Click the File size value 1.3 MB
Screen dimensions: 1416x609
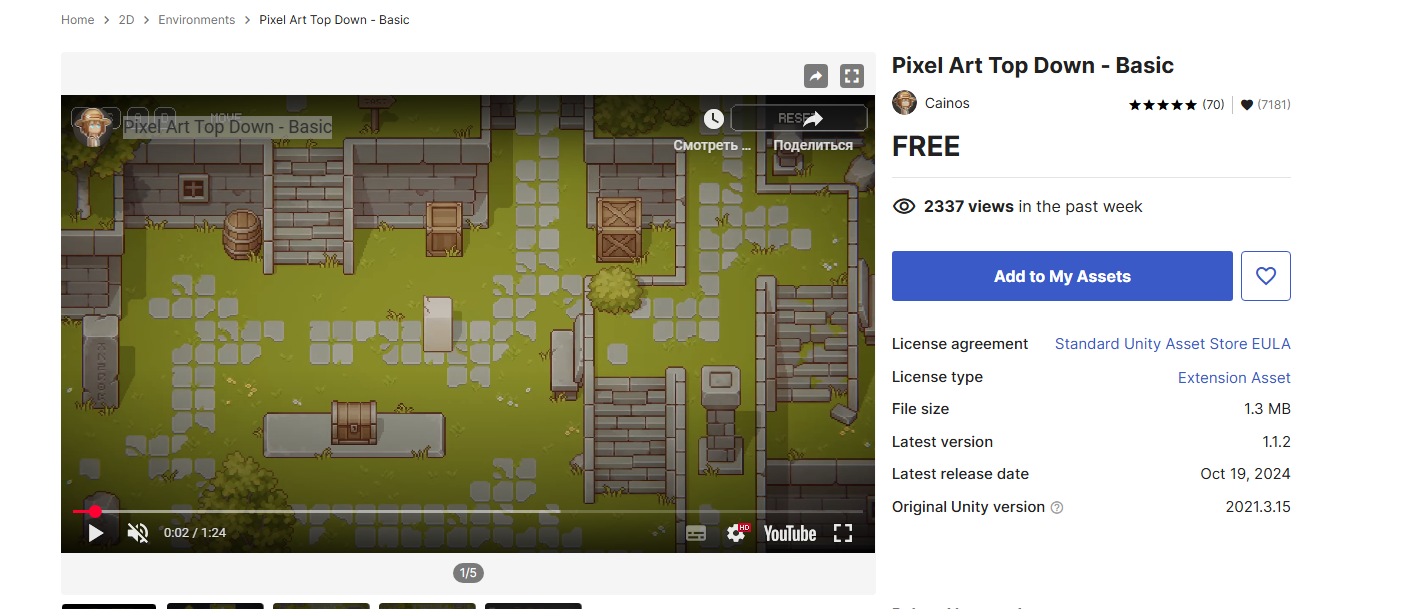[1267, 409]
